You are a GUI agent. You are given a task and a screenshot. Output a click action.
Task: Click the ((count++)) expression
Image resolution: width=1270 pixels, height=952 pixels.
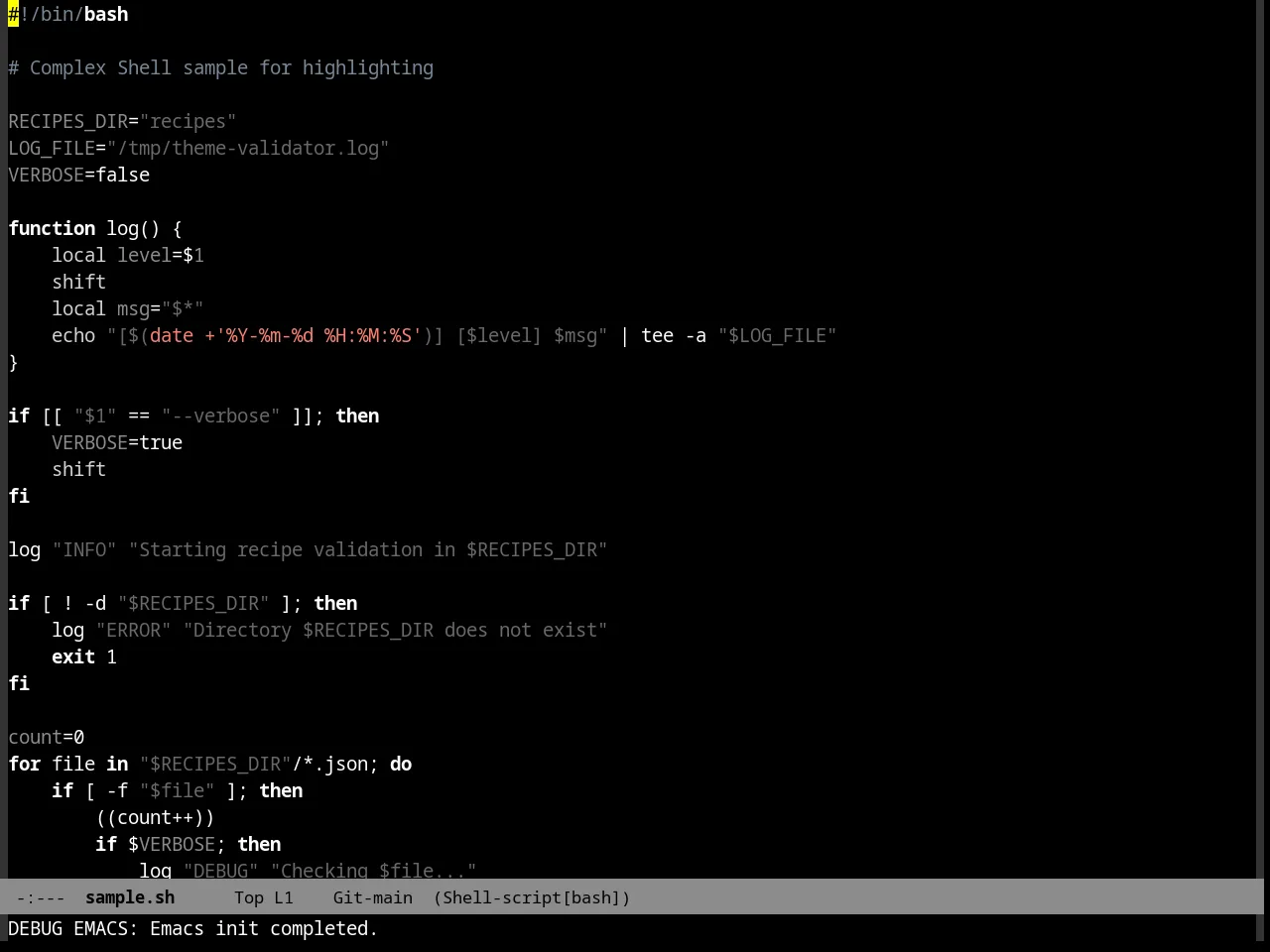(155, 817)
